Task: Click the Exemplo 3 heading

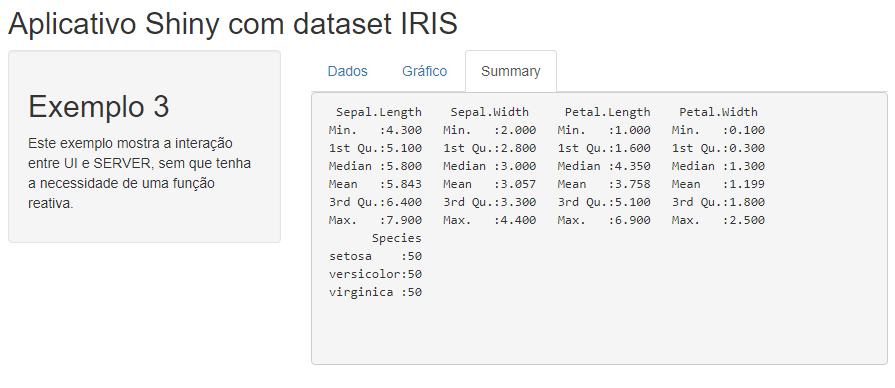Action: click(99, 107)
